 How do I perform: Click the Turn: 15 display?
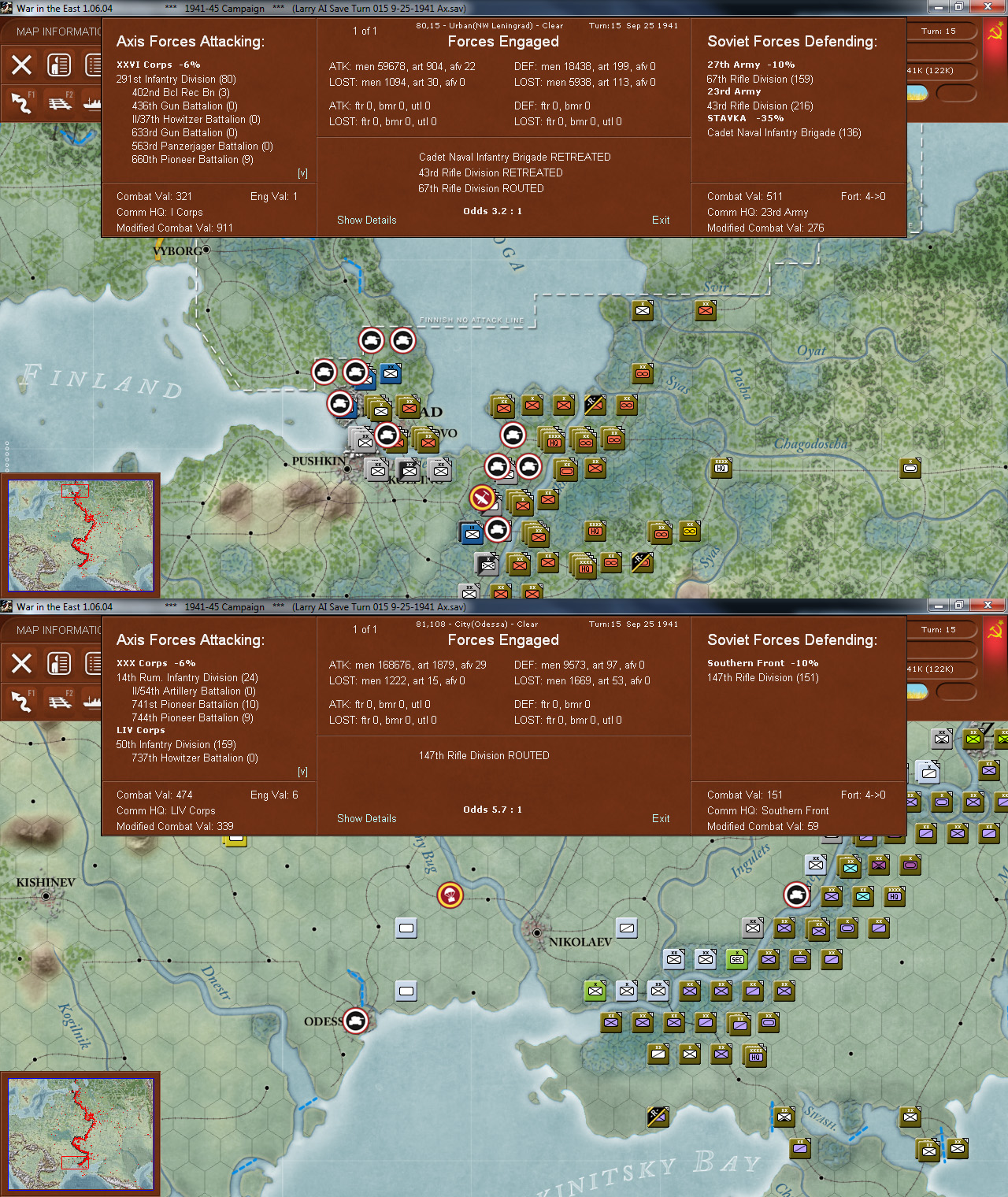click(939, 31)
